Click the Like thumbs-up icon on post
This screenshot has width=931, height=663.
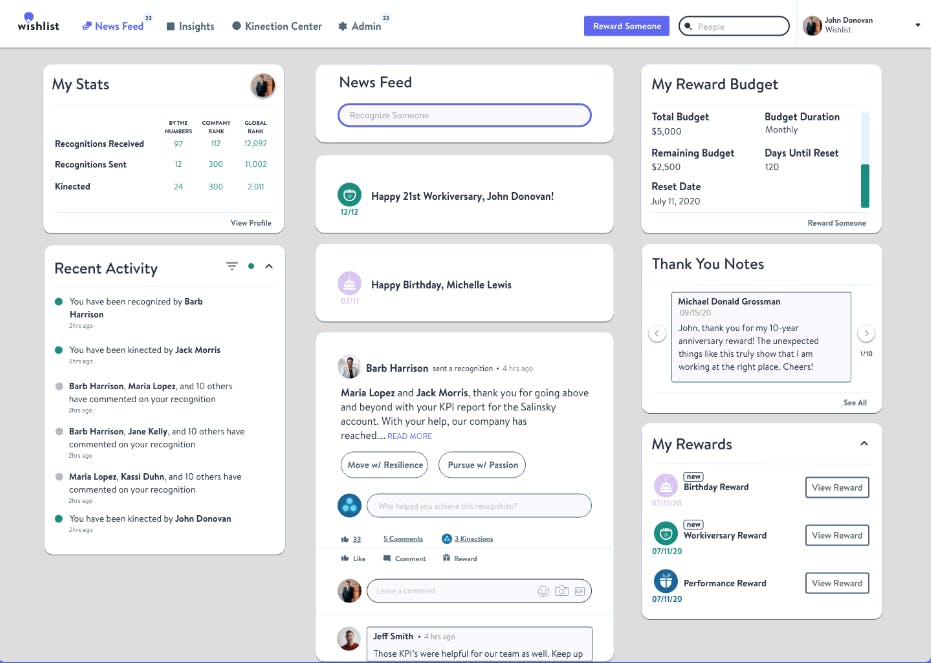(x=345, y=559)
